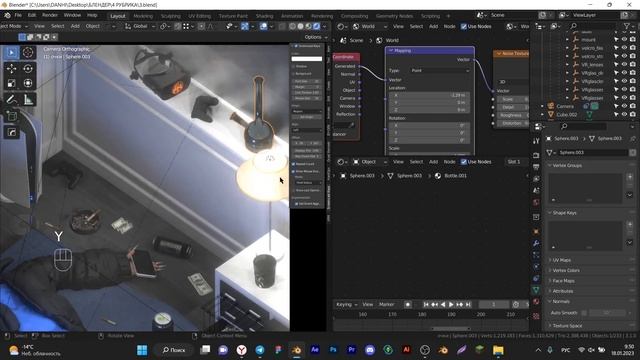This screenshot has width=640, height=360.
Task: Toggle the auto keying record button
Action: 407,304
